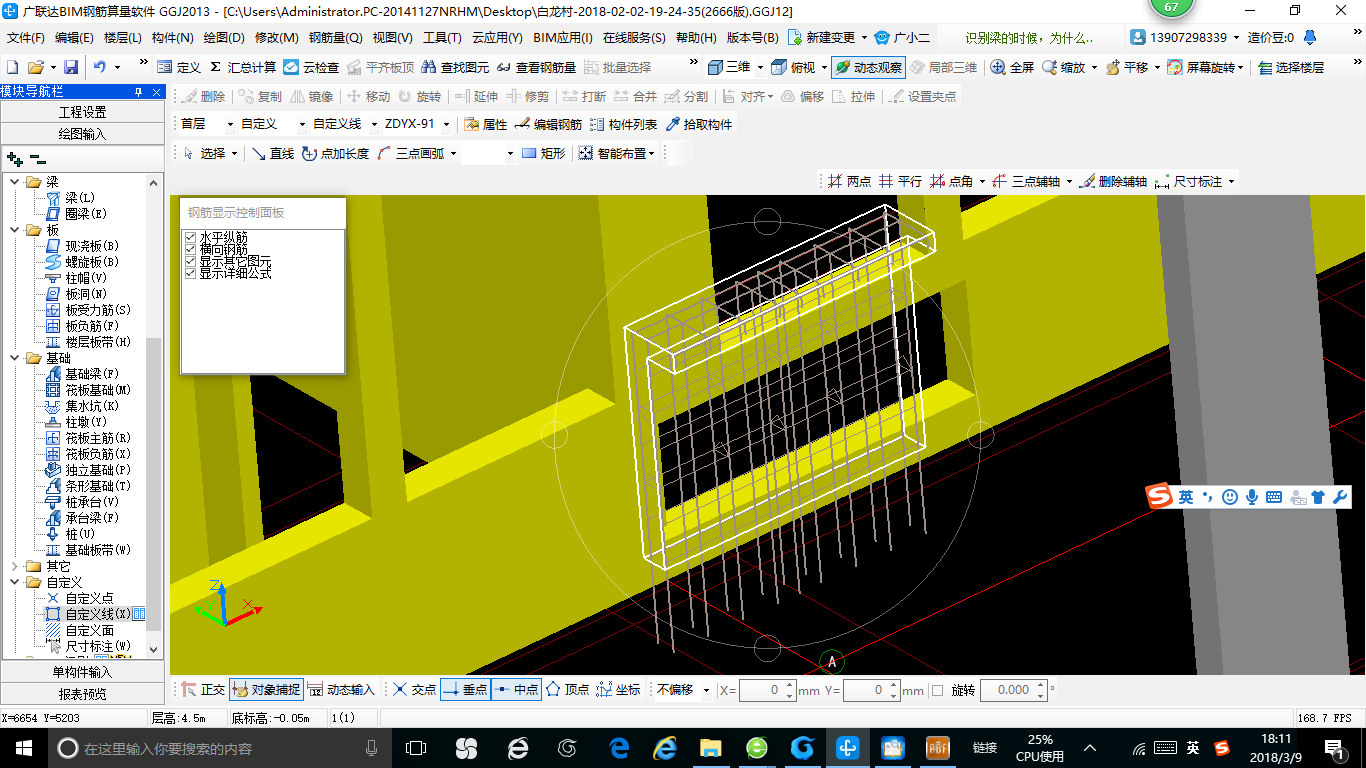The height and width of the screenshot is (768, 1366).
Task: Toggle 对象捕捉 object snap
Action: (x=265, y=690)
